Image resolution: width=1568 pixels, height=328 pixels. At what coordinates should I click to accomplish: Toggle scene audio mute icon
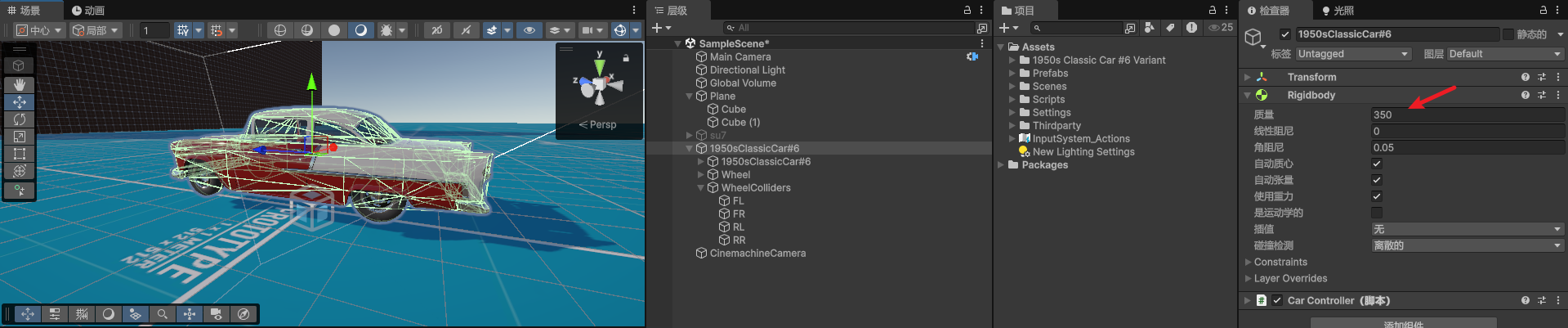[x=466, y=30]
